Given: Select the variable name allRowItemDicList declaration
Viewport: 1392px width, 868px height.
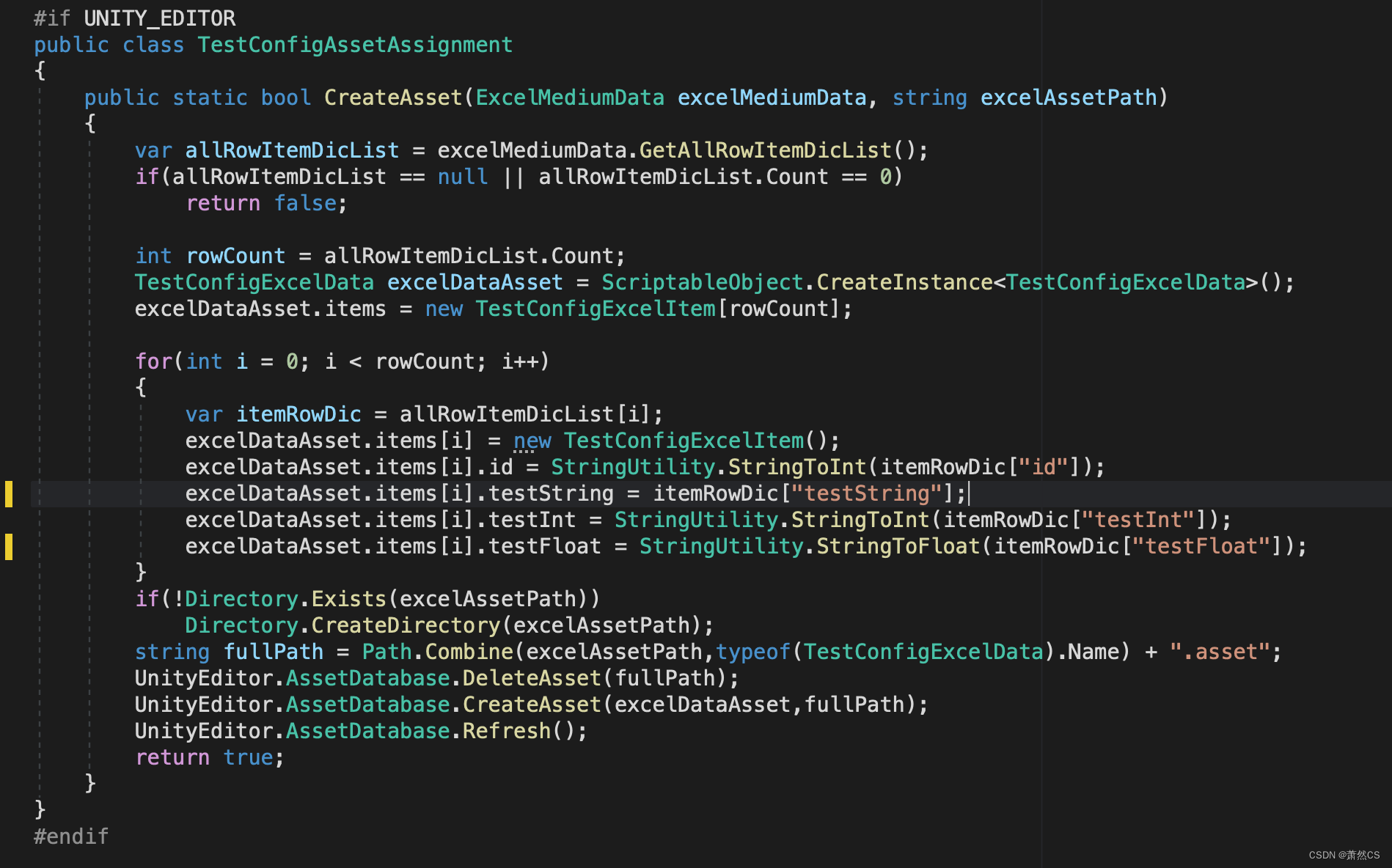Looking at the screenshot, I should pos(291,150).
